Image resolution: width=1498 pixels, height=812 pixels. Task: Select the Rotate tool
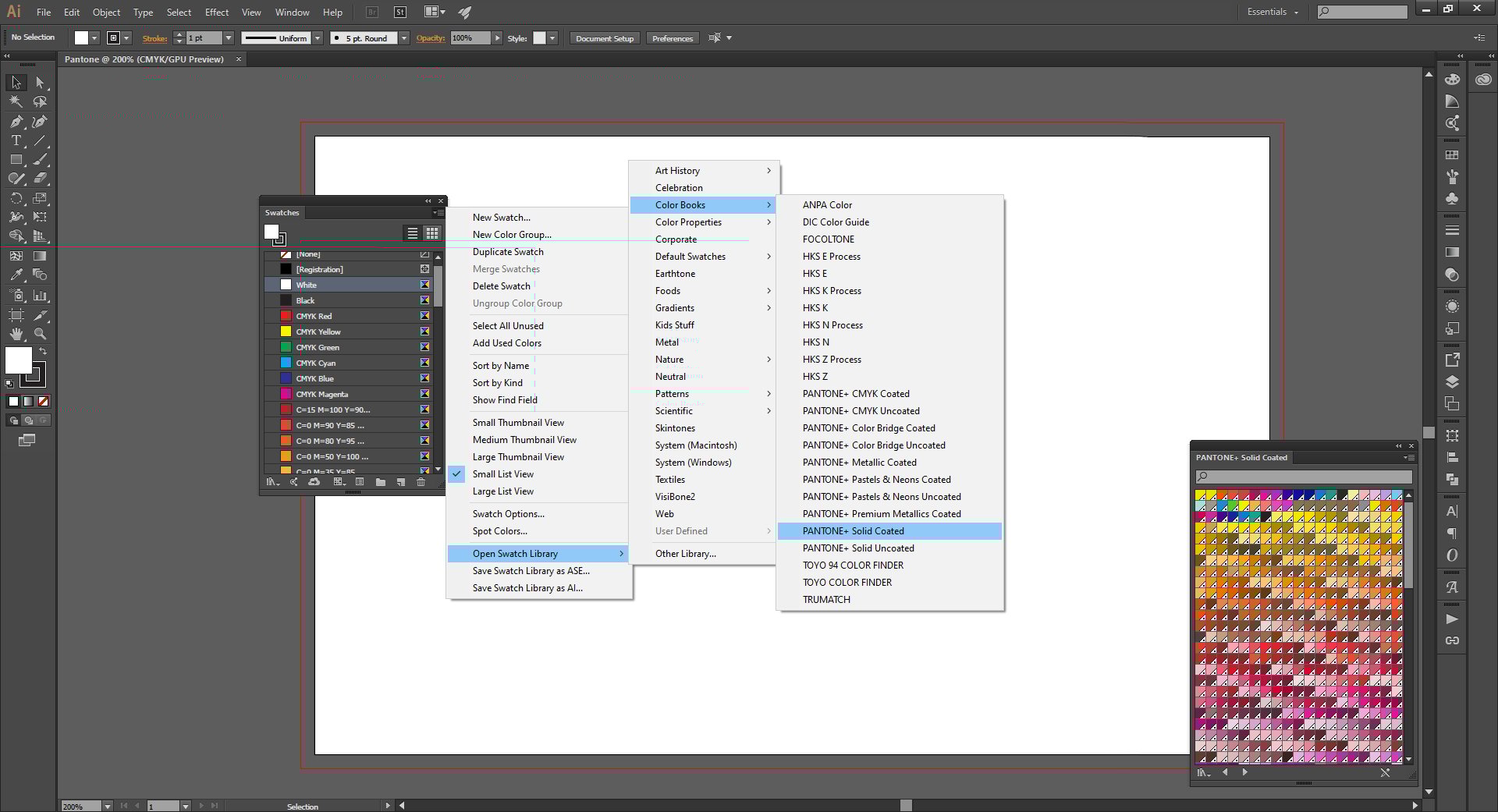pyautogui.click(x=16, y=198)
